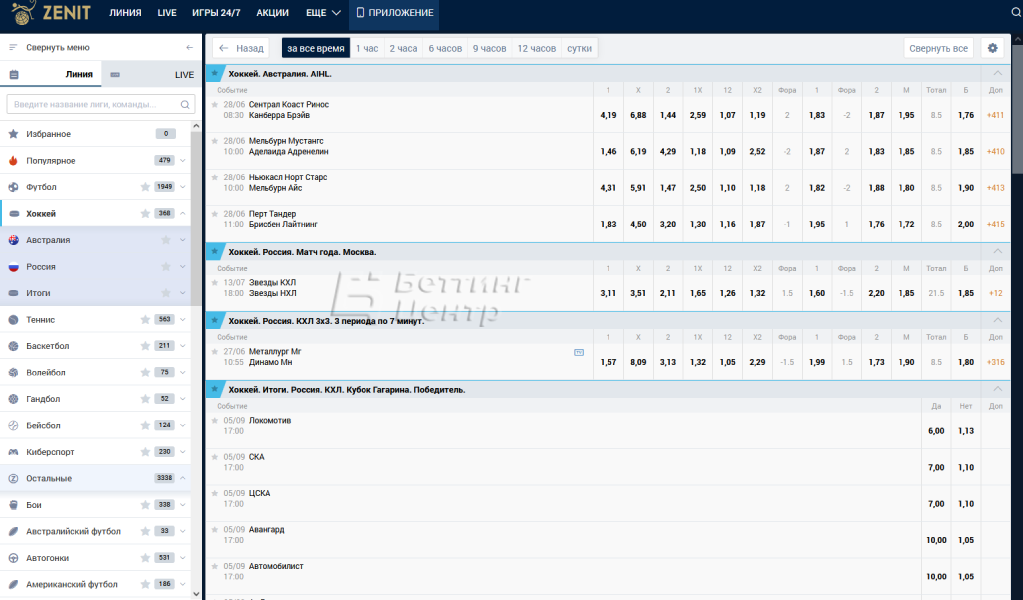This screenshot has width=1023, height=600.
Task: Click the Автогонки steering wheel icon
Action: pos(13,558)
